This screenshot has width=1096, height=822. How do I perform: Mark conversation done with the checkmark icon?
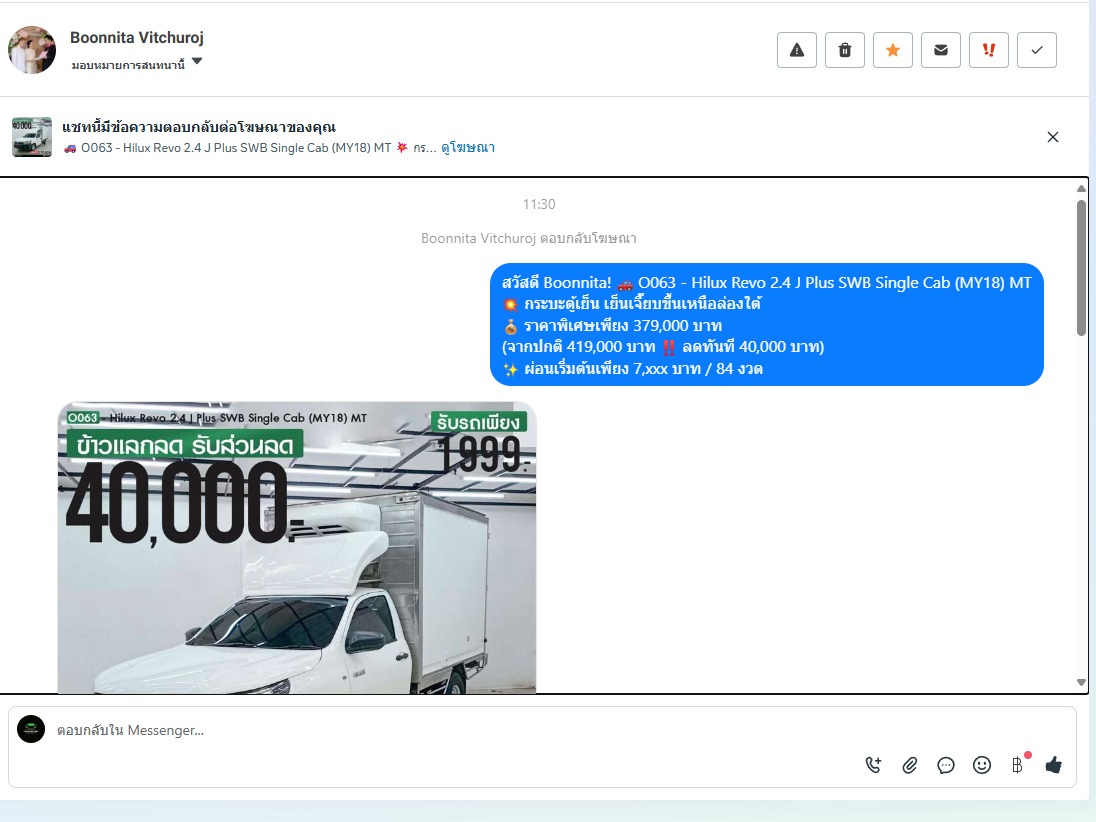click(x=1037, y=50)
